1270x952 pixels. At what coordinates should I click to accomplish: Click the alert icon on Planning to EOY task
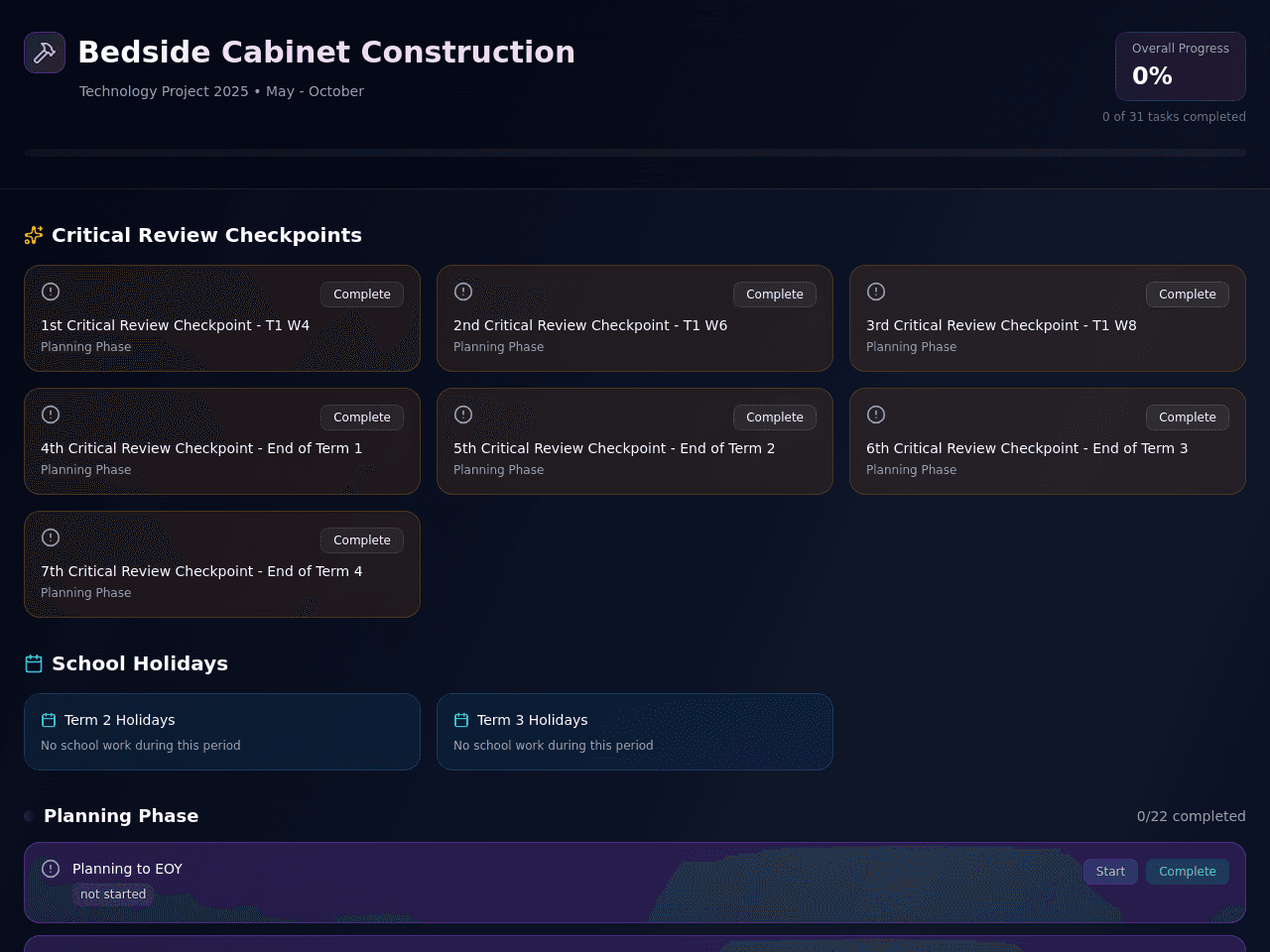[51, 869]
